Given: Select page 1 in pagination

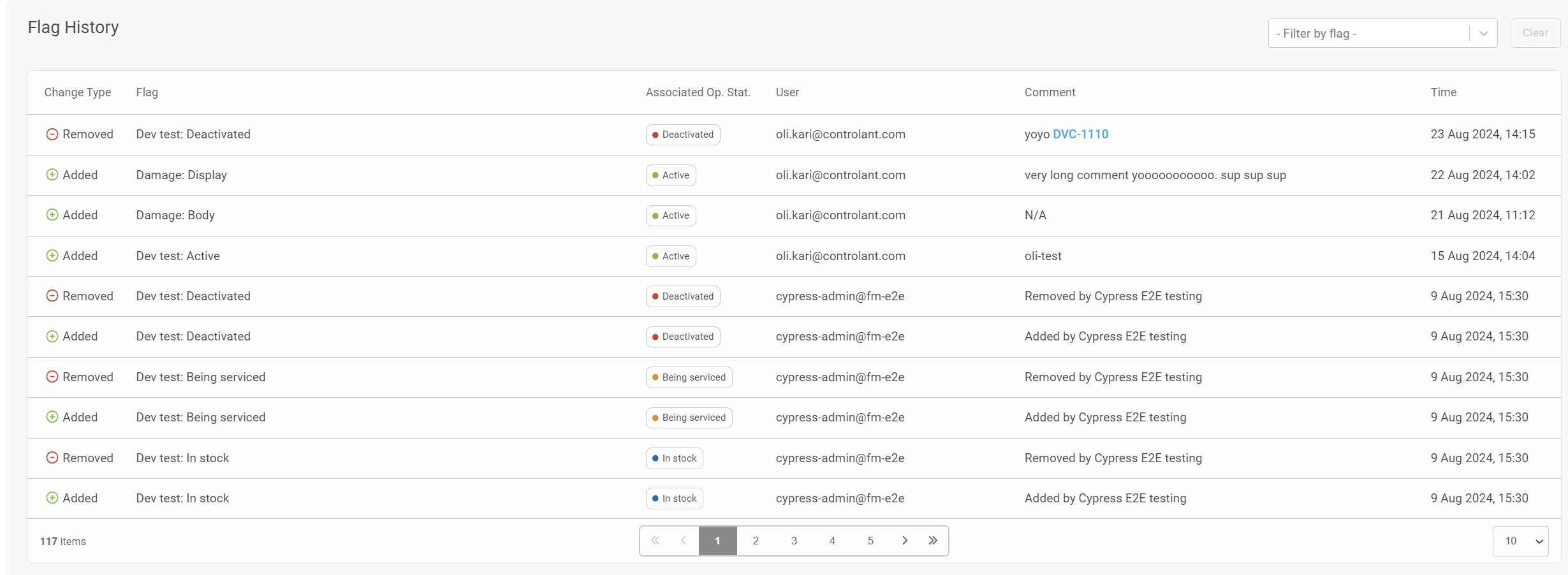Looking at the screenshot, I should coord(717,541).
